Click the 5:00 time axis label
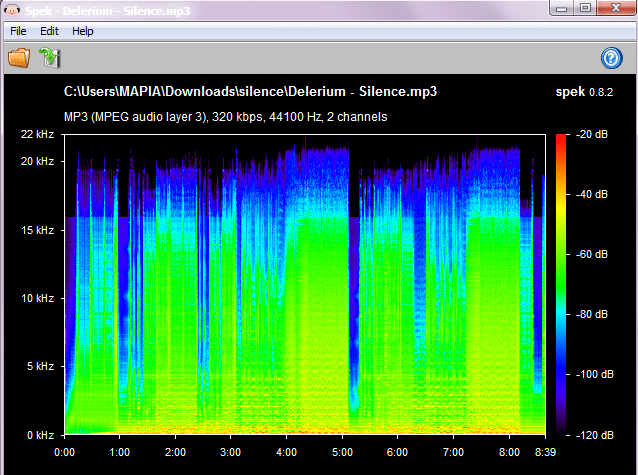The image size is (638, 475). pyautogui.click(x=342, y=453)
